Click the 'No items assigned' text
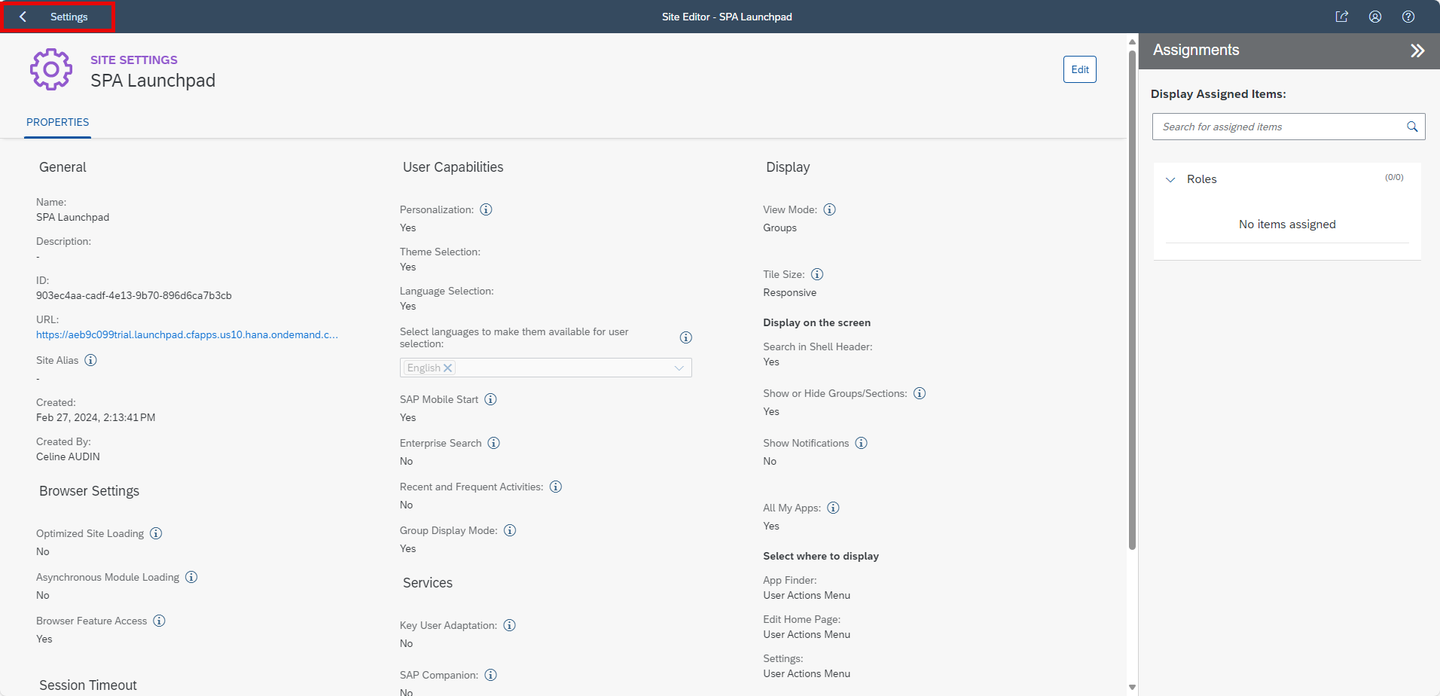 click(1287, 224)
